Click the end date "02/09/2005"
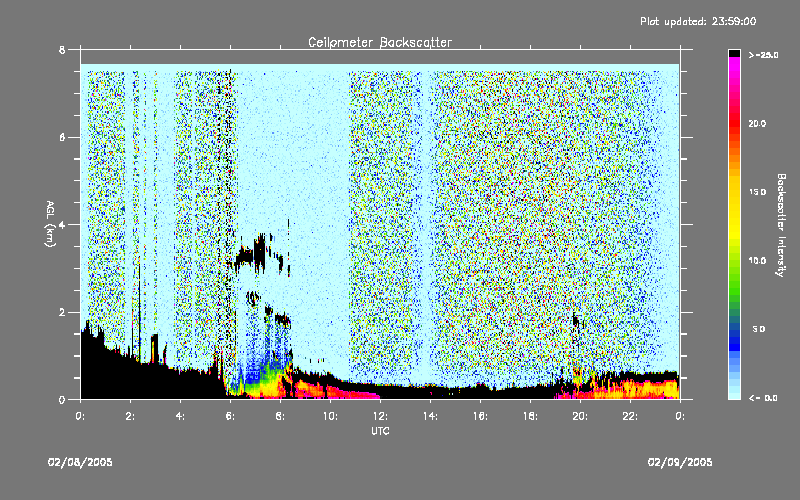The height and width of the screenshot is (500, 800). tap(680, 462)
